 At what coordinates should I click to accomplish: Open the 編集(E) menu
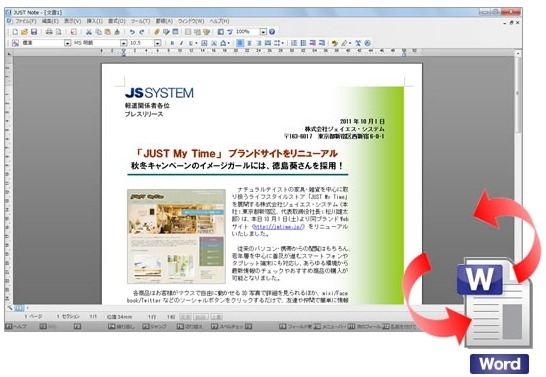tap(50, 21)
